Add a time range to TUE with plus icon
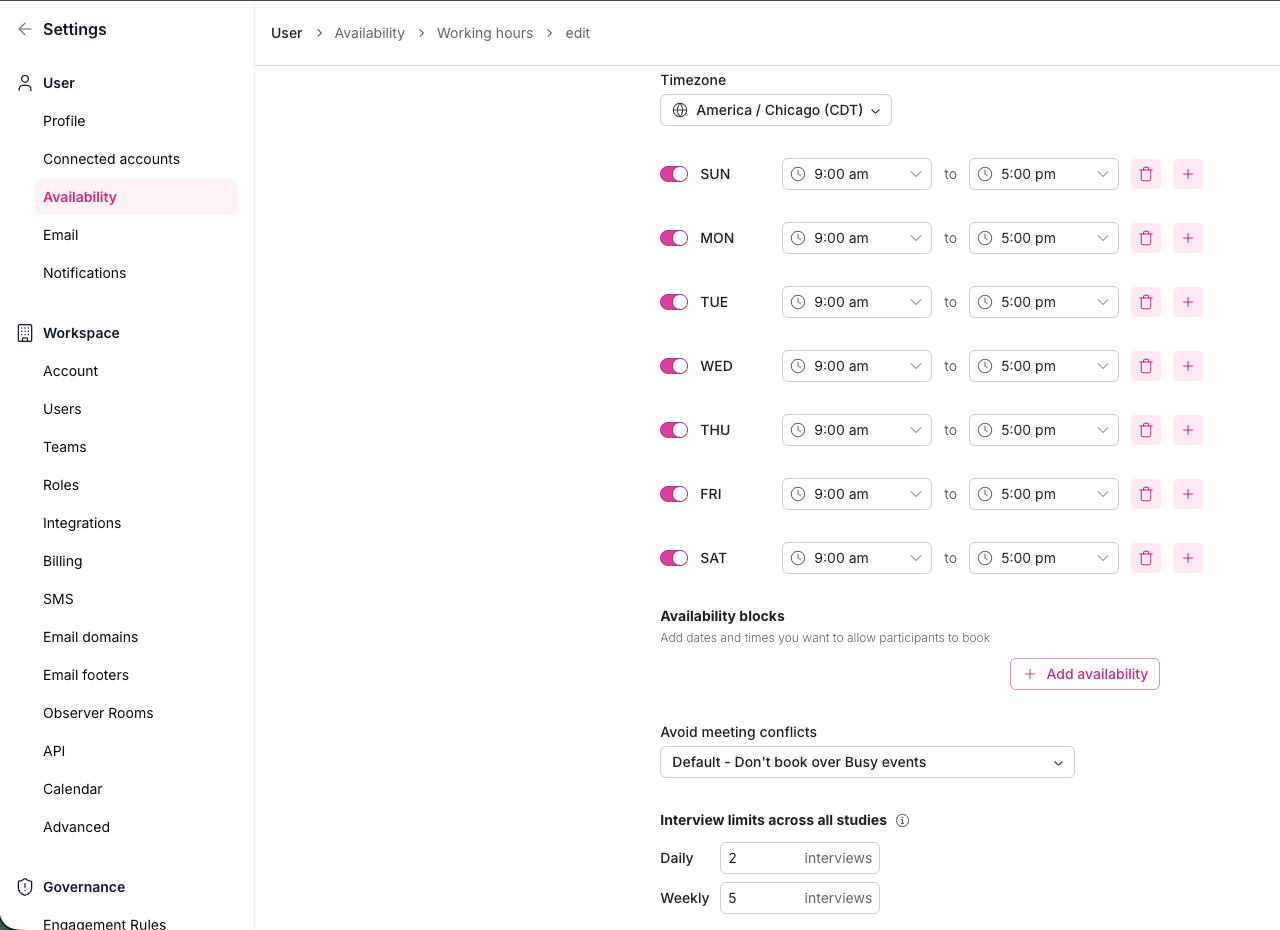 point(1188,302)
